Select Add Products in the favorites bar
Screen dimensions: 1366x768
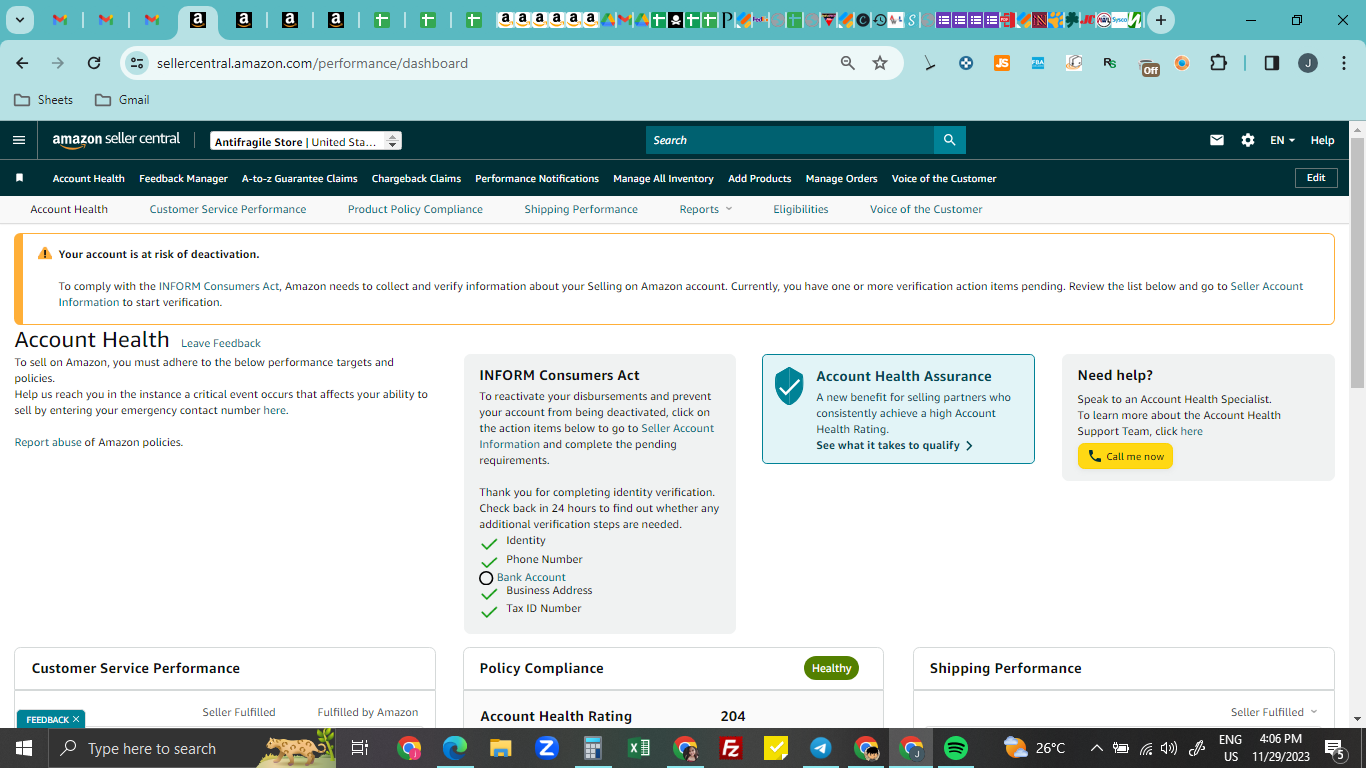coord(759,178)
